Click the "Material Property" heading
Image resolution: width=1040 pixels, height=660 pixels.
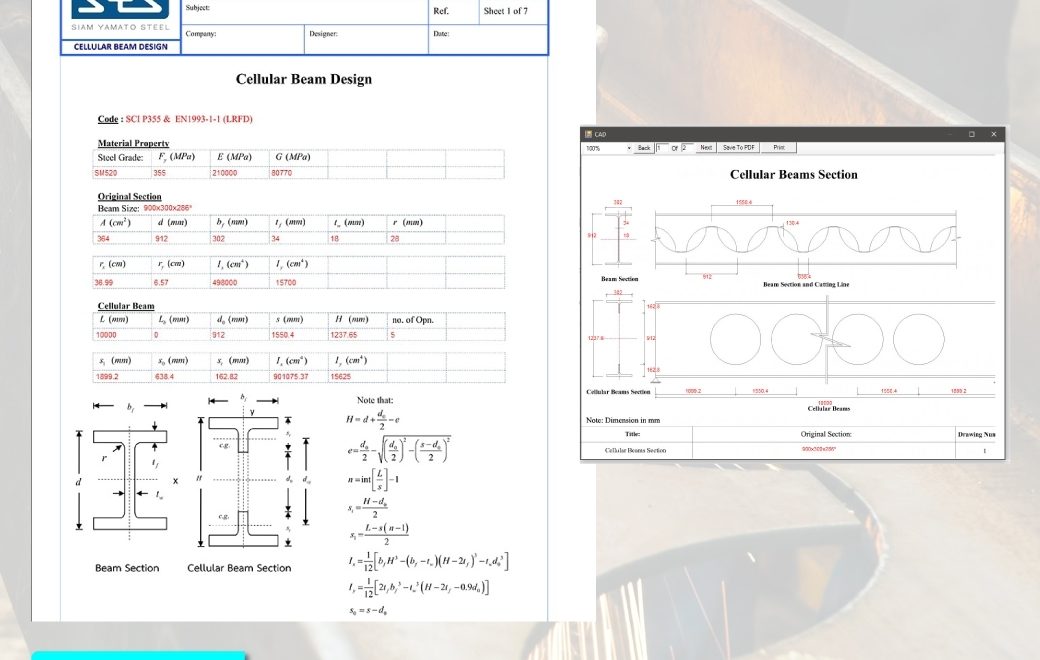[133, 143]
